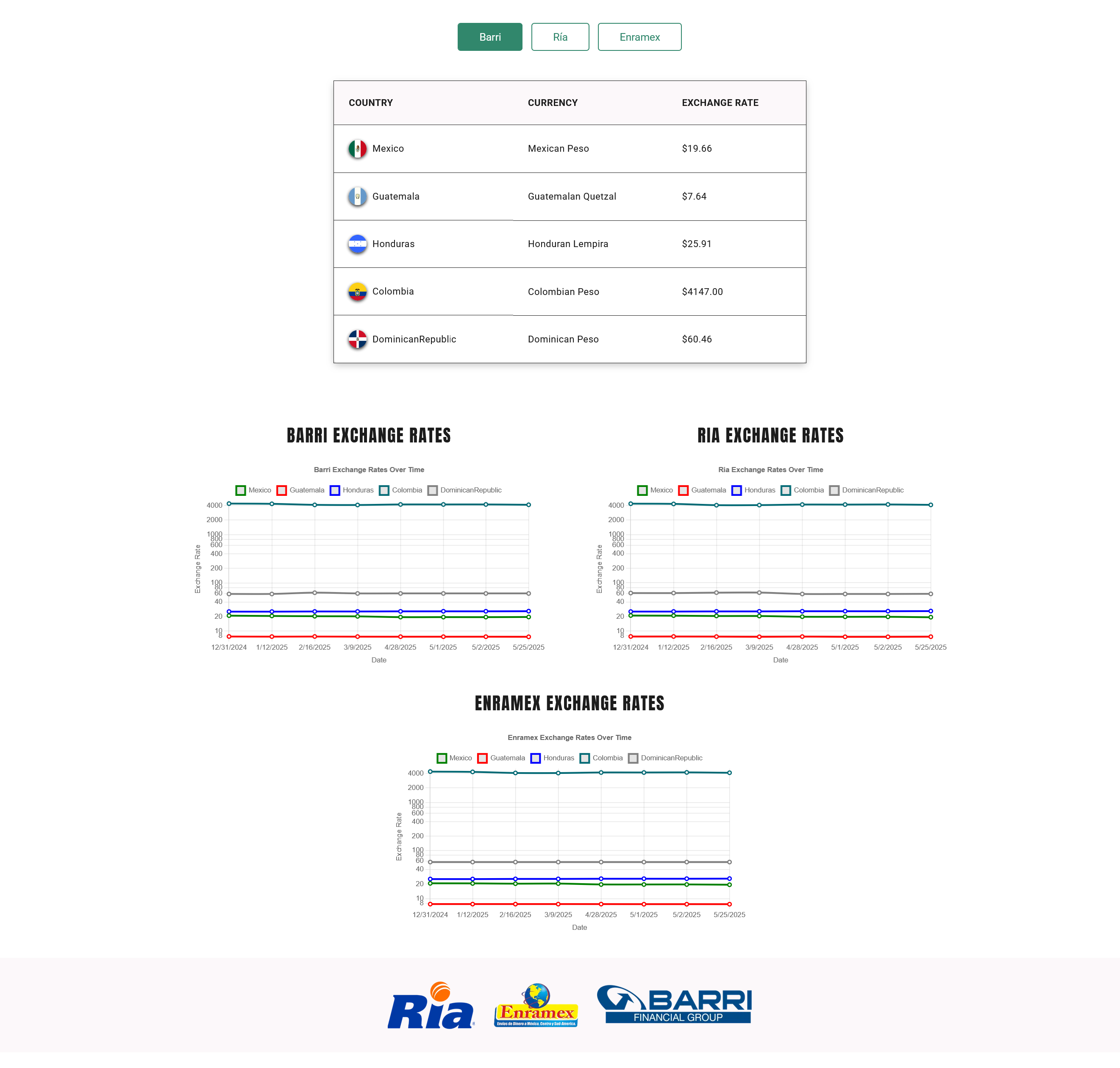1120x1068 pixels.
Task: Click the COUNTRY column header
Action: click(x=370, y=103)
